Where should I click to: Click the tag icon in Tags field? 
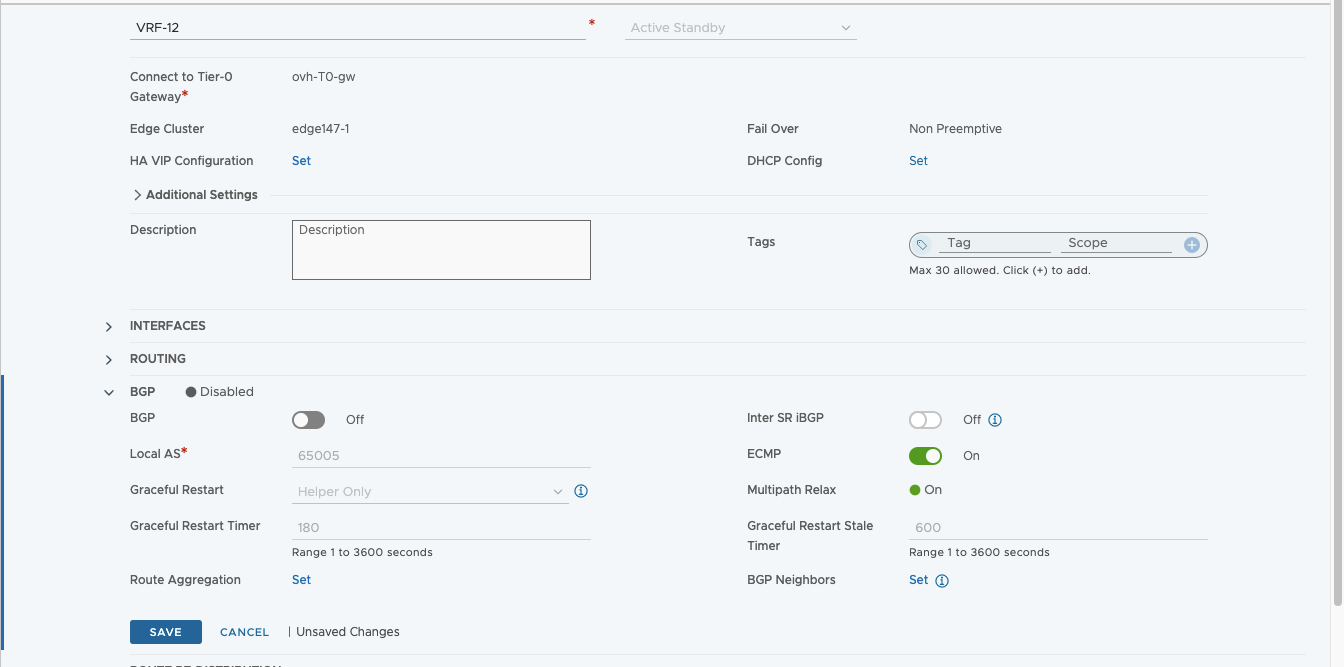pos(922,244)
